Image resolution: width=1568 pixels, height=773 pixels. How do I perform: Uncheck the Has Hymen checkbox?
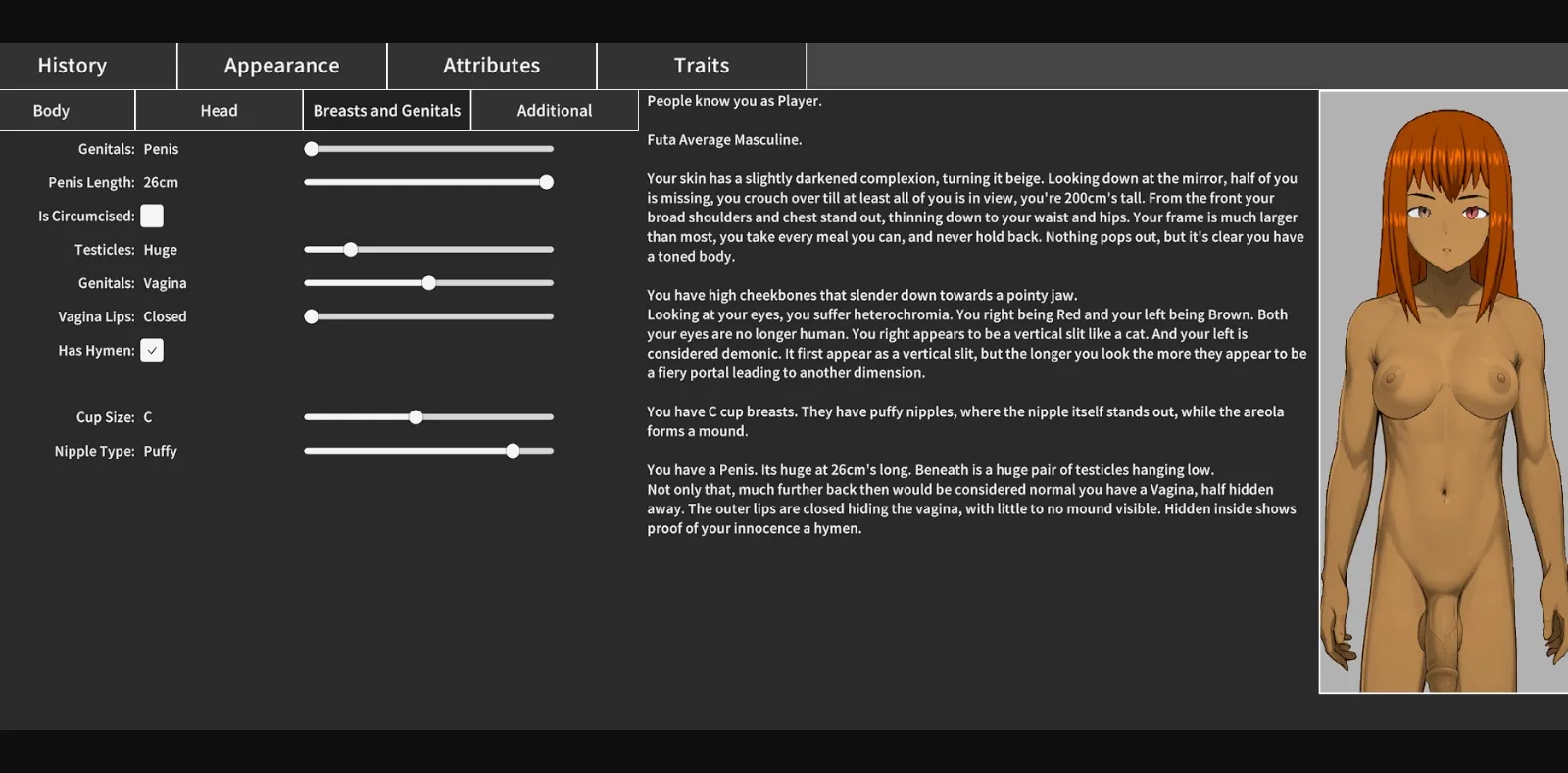pyautogui.click(x=152, y=351)
